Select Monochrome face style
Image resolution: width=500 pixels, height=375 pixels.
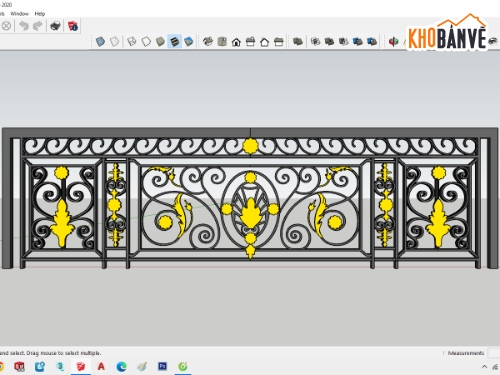pos(189,42)
